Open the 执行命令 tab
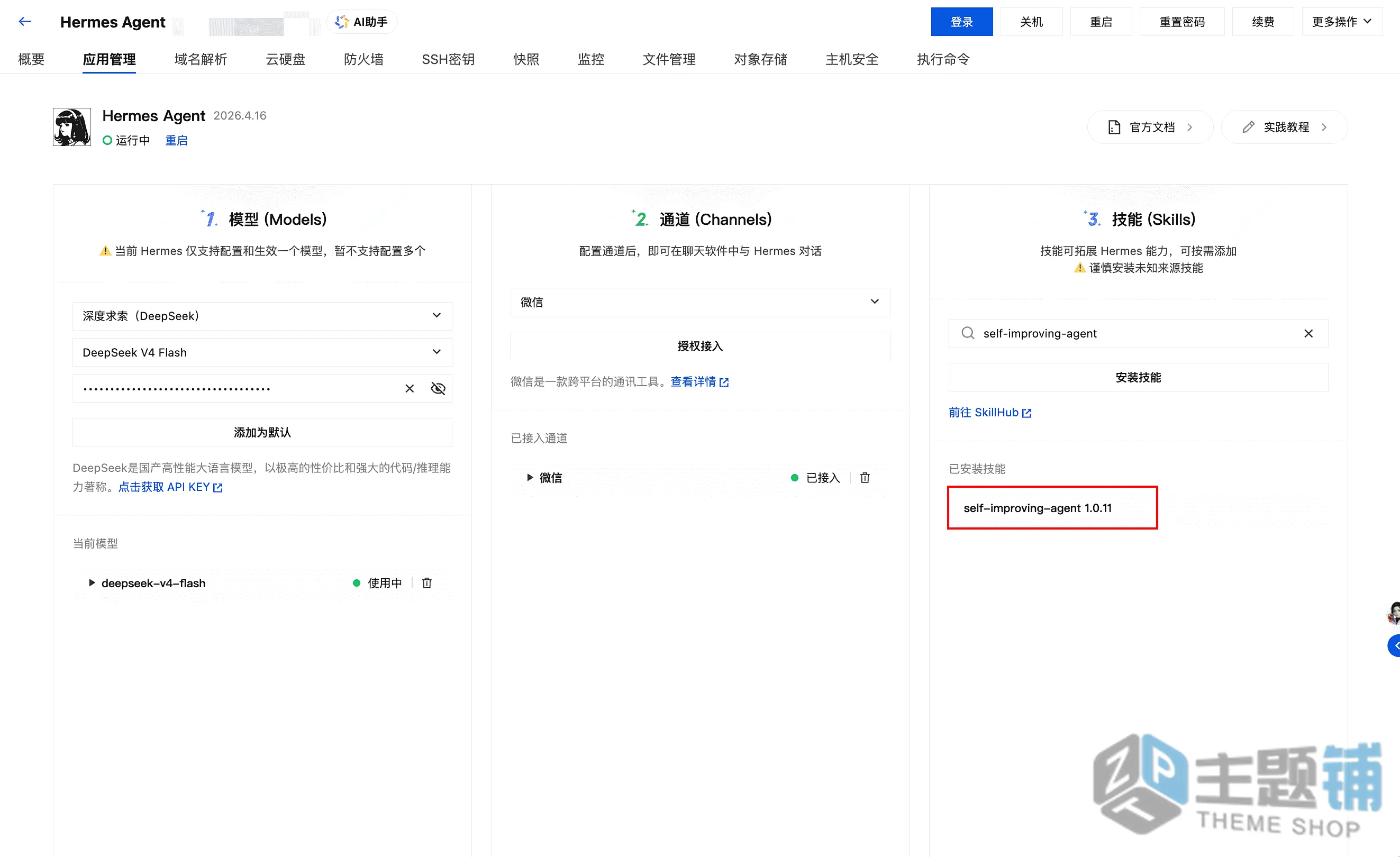The height and width of the screenshot is (857, 1400). coord(943,59)
